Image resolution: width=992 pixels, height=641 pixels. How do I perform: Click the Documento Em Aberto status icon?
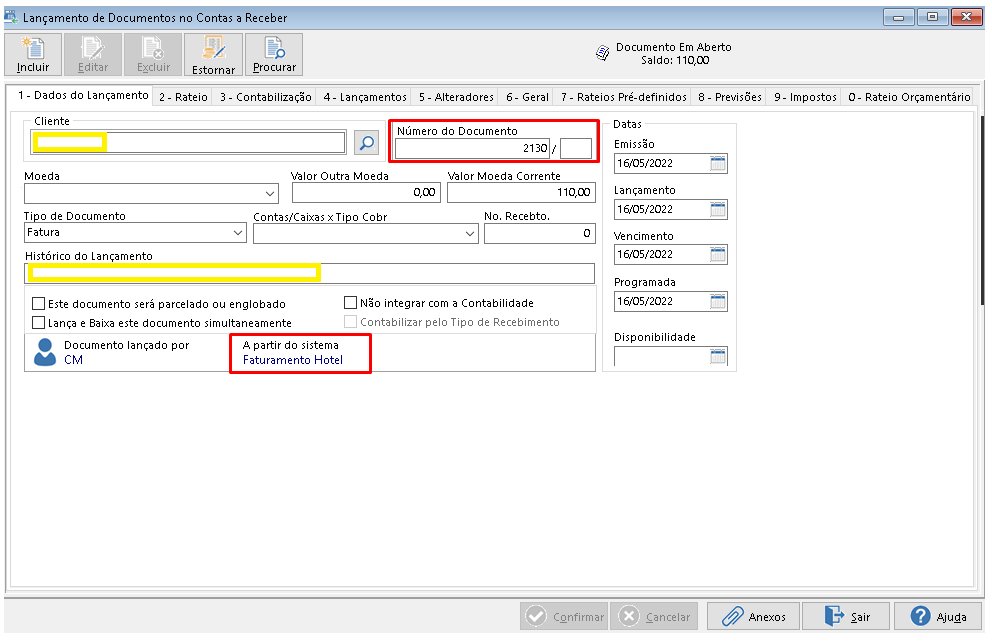pos(603,53)
